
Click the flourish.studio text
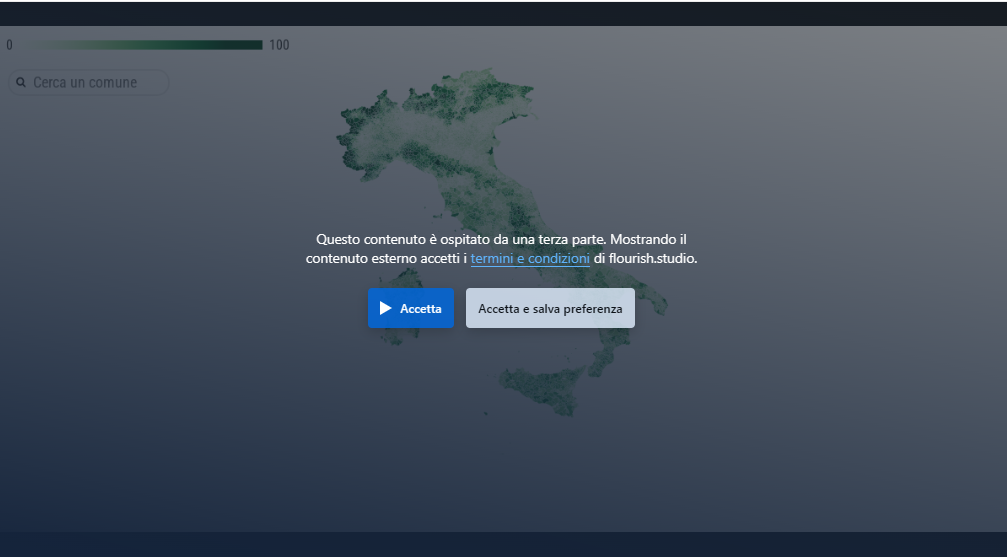[x=652, y=258]
